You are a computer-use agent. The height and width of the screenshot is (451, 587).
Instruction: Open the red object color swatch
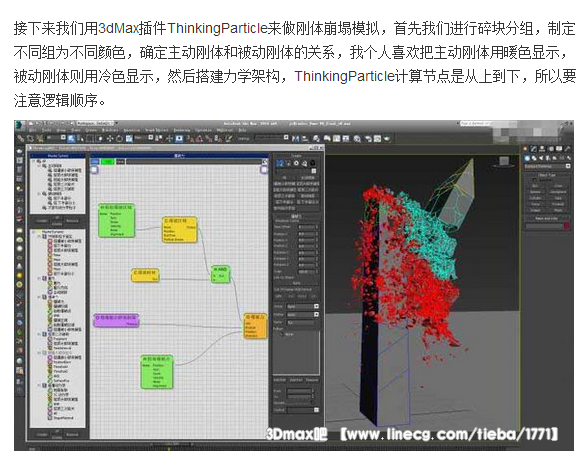[x=566, y=225]
